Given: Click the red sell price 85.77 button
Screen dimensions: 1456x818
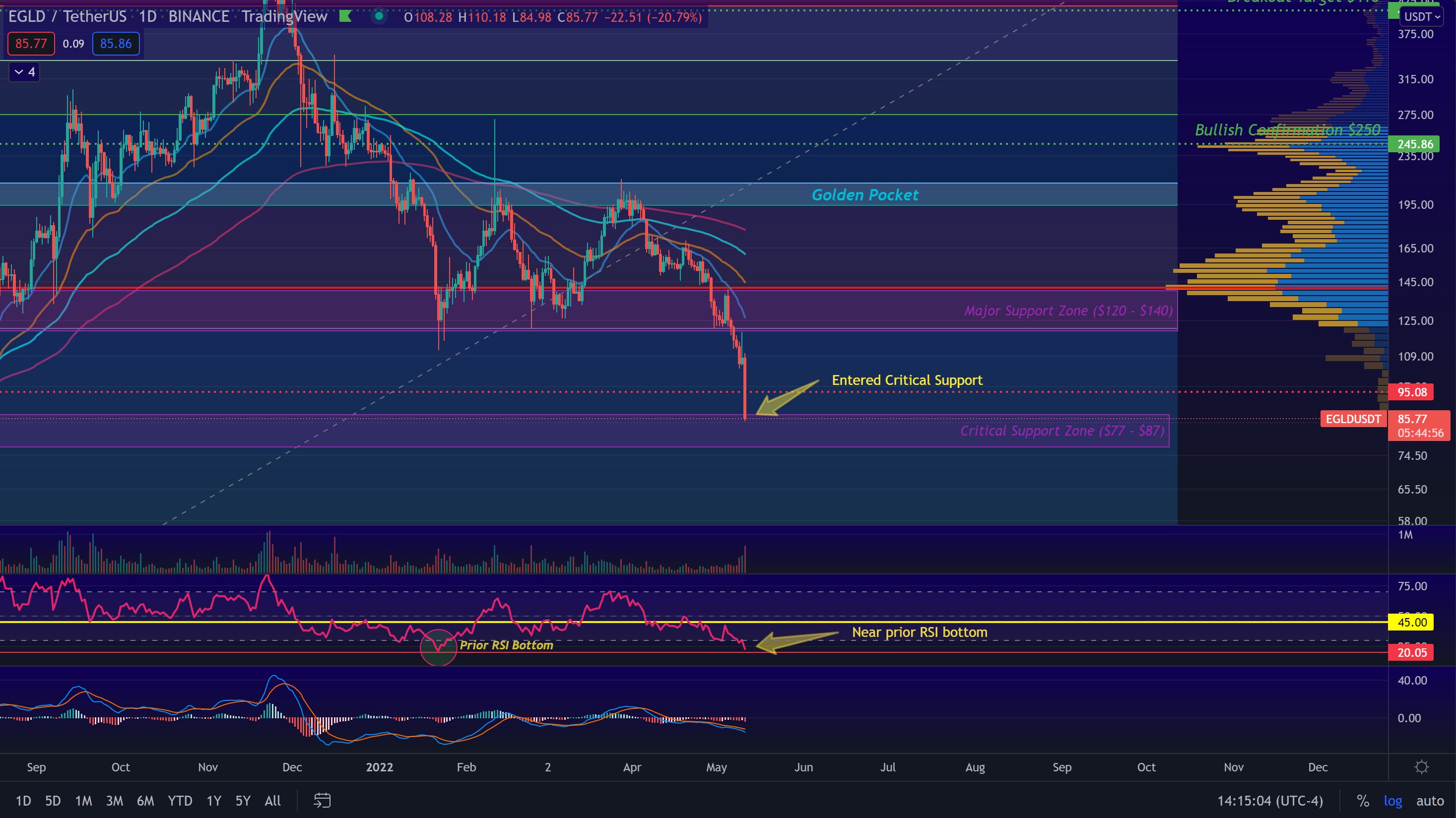Looking at the screenshot, I should pos(31,44).
